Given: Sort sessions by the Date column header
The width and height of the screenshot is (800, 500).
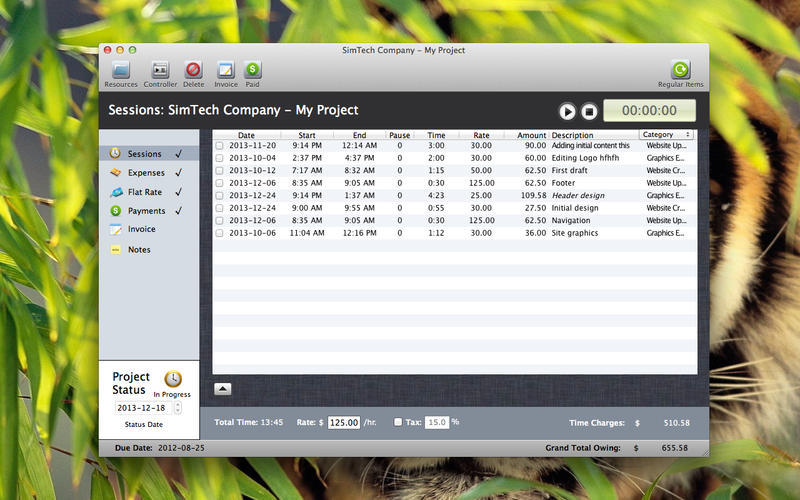Looking at the screenshot, I should coord(246,135).
